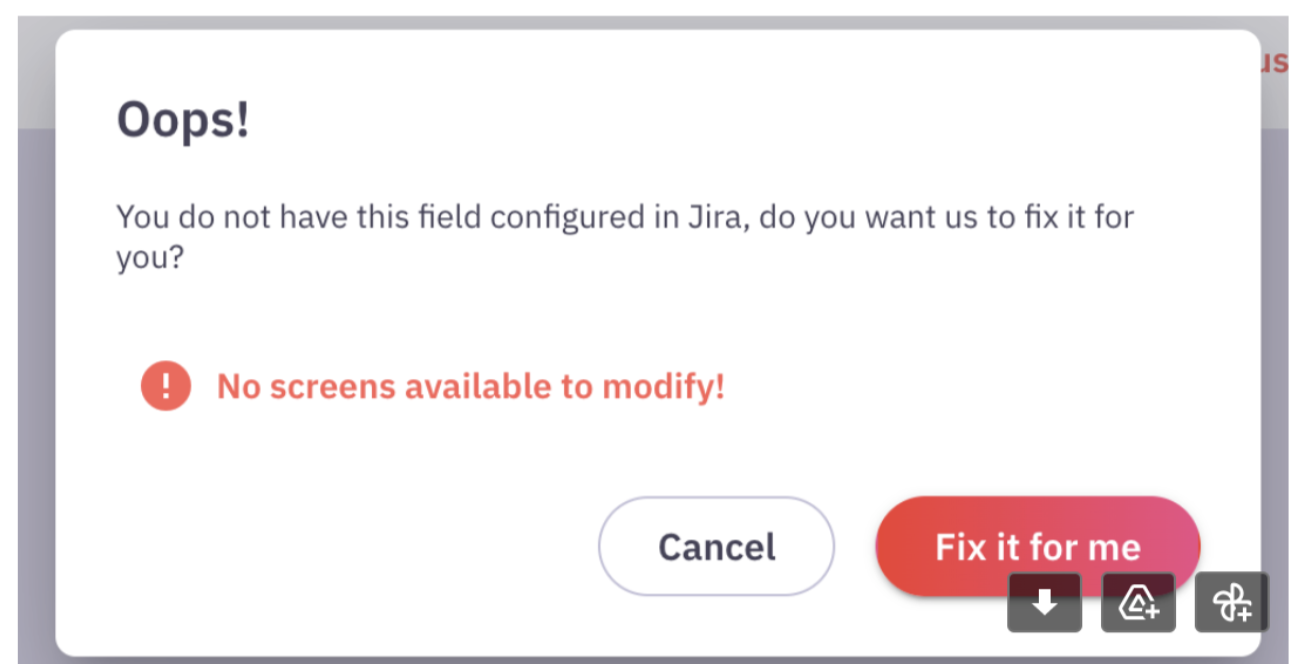Click the alert badge beside the error message
Viewport: 1304px width, 664px height.
(x=164, y=385)
